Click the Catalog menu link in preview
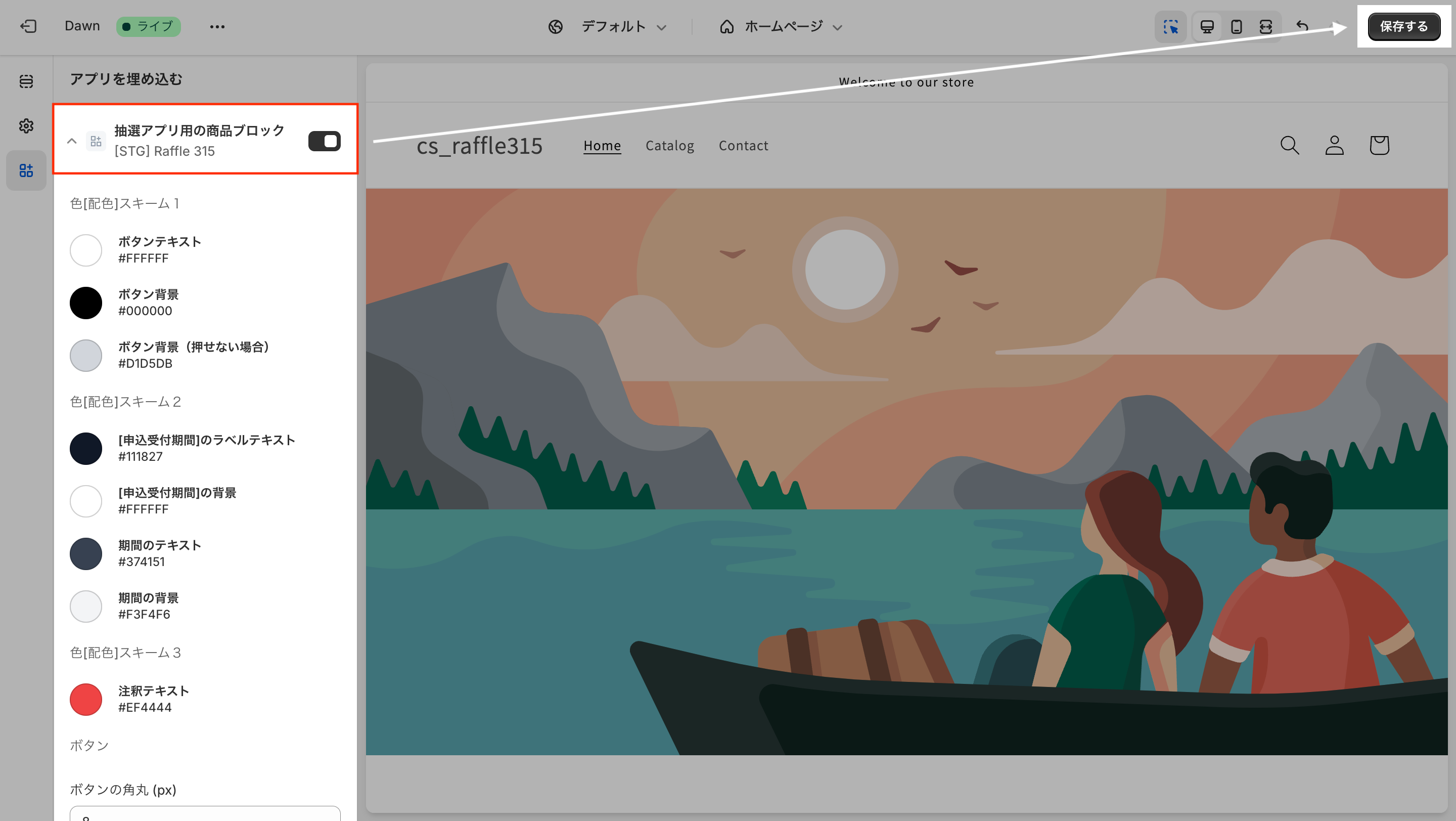This screenshot has width=1456, height=821. [669, 146]
